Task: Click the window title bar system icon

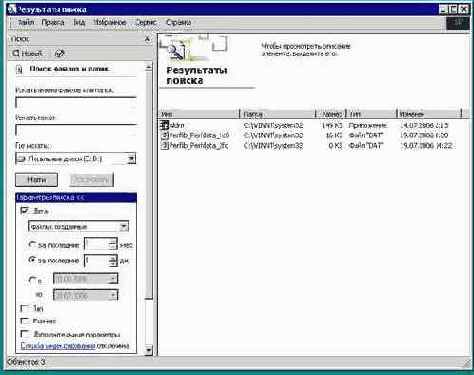Action: point(12,9)
